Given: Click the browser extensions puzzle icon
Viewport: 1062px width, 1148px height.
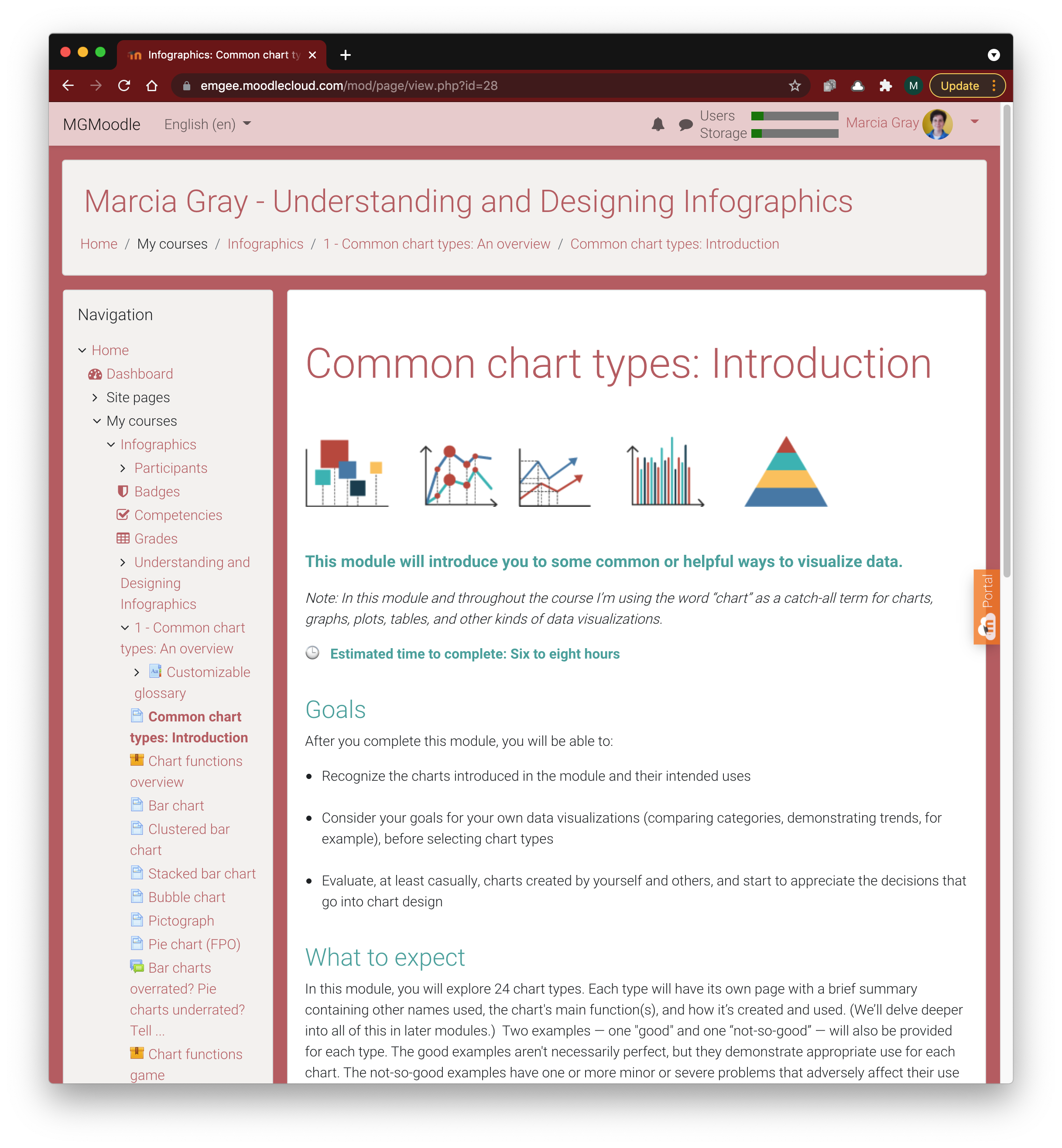Looking at the screenshot, I should [x=885, y=85].
